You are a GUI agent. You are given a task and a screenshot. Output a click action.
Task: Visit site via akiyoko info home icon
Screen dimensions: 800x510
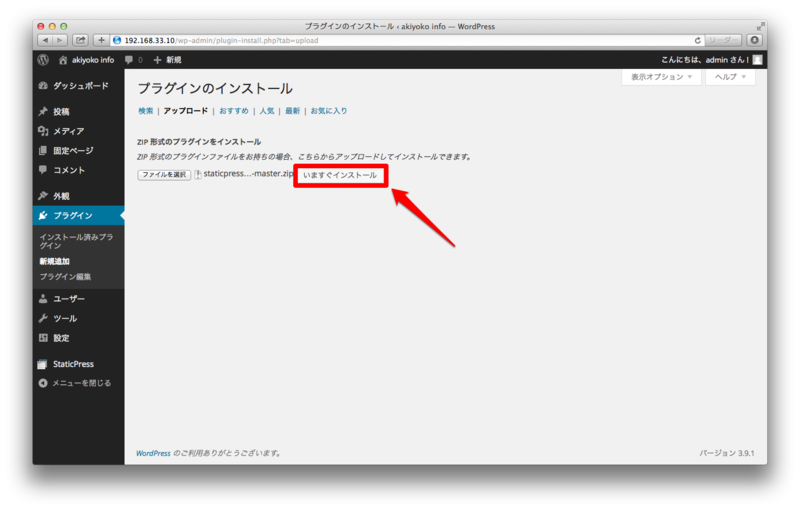coord(63,60)
